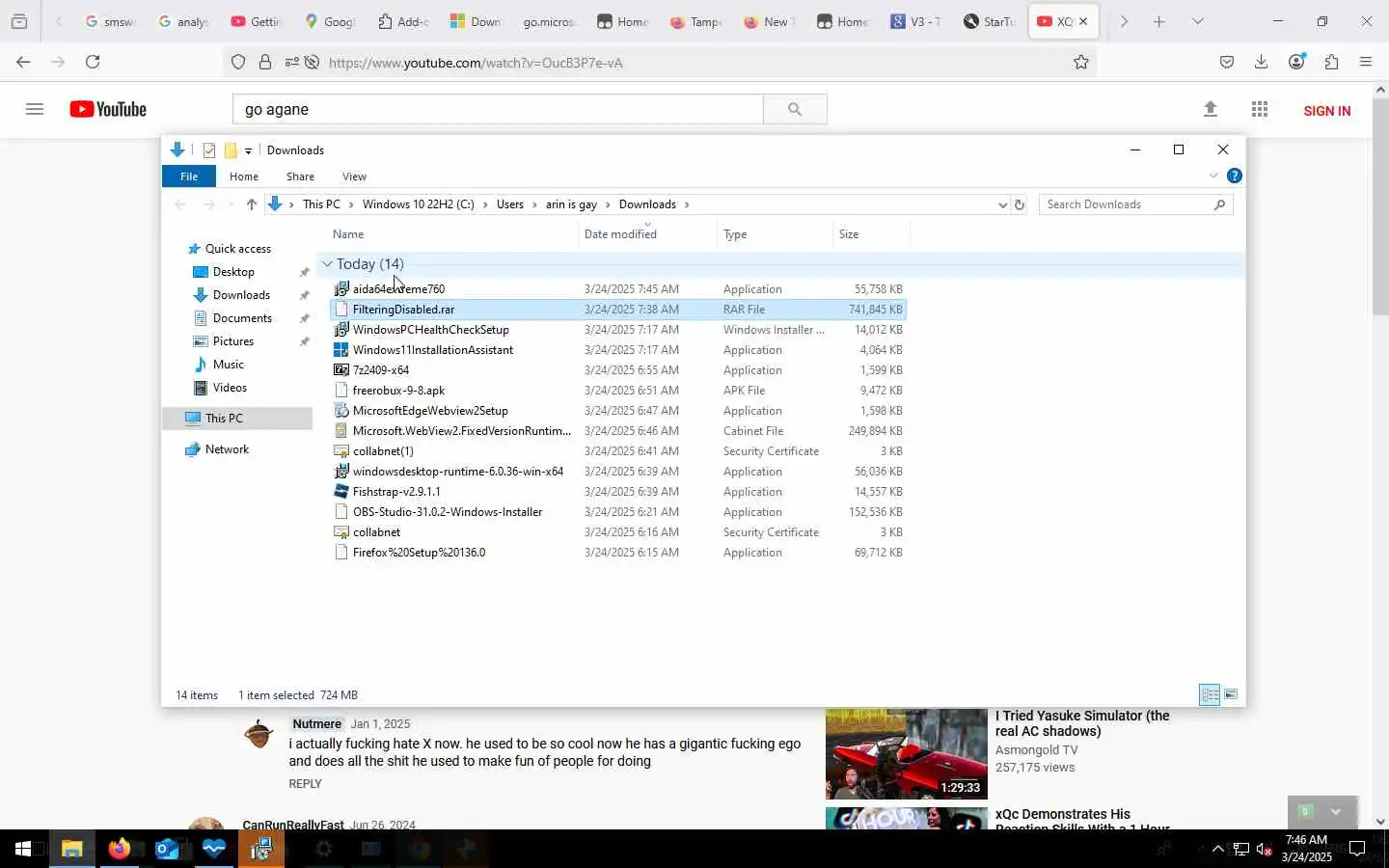Click the tracking protection shield icon
The width and height of the screenshot is (1389, 868).
point(238,62)
